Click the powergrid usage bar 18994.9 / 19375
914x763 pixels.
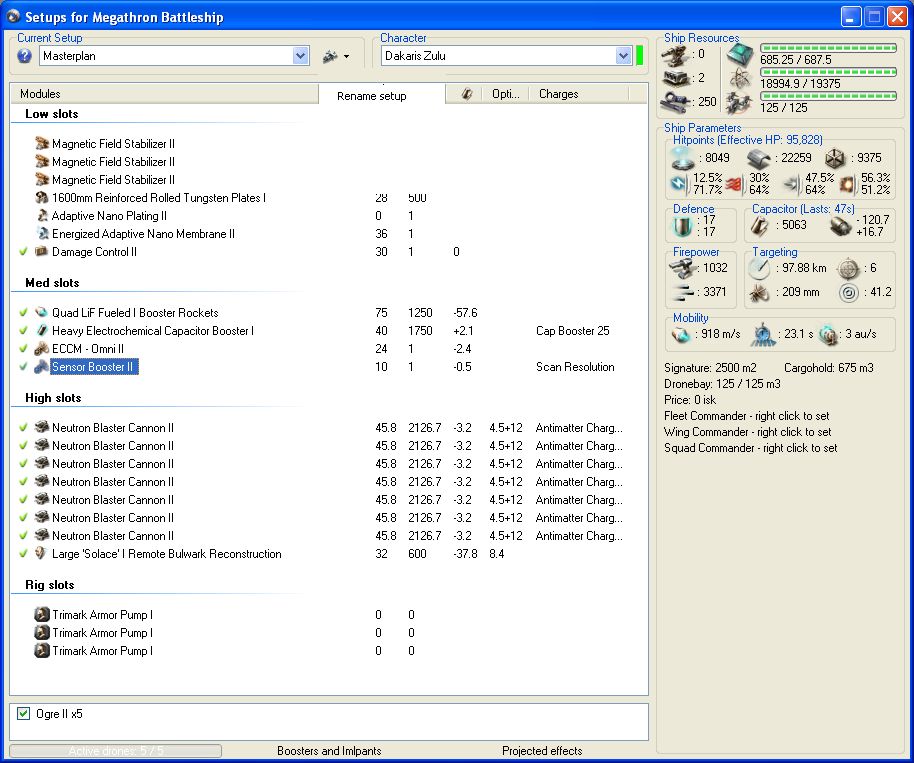coord(828,72)
